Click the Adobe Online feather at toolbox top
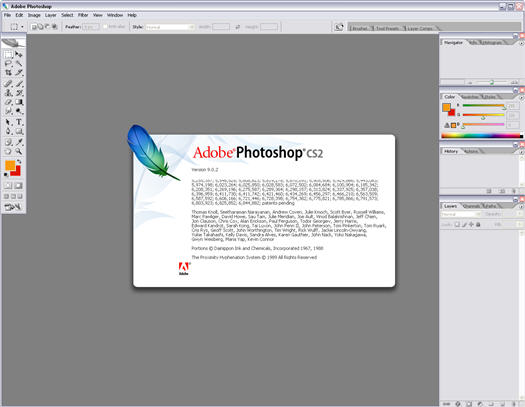Screen dimensions: 525x407 [13, 43]
